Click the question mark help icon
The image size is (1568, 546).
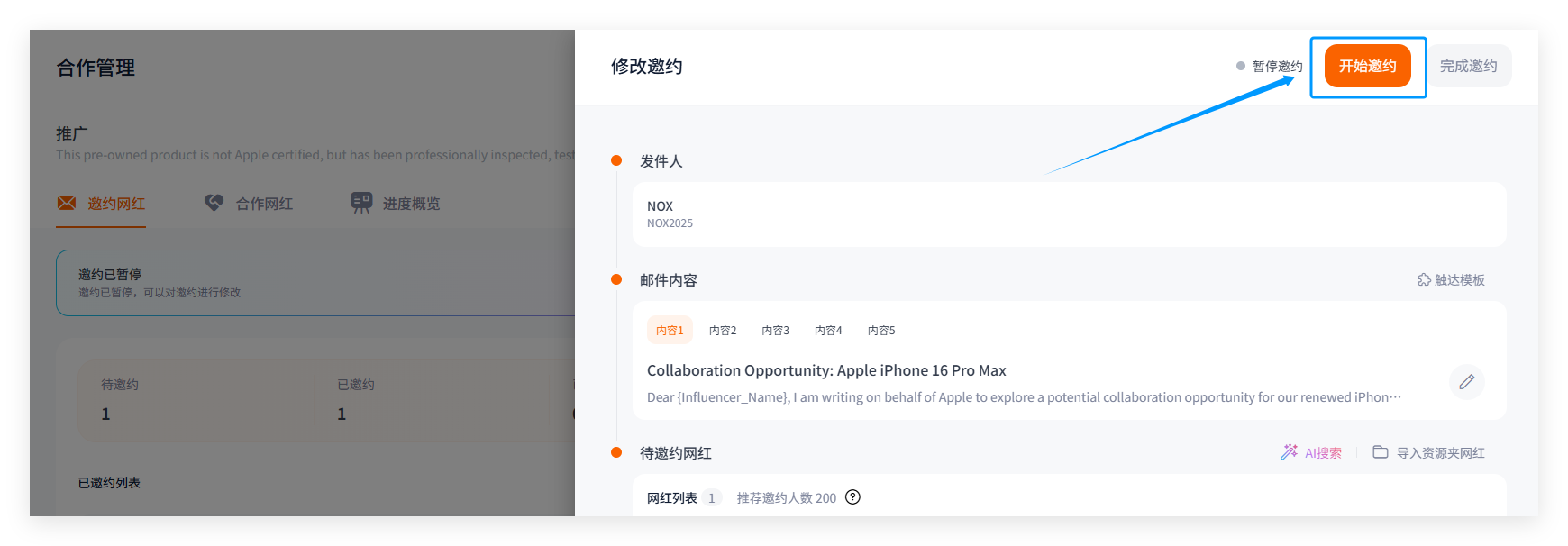click(852, 497)
